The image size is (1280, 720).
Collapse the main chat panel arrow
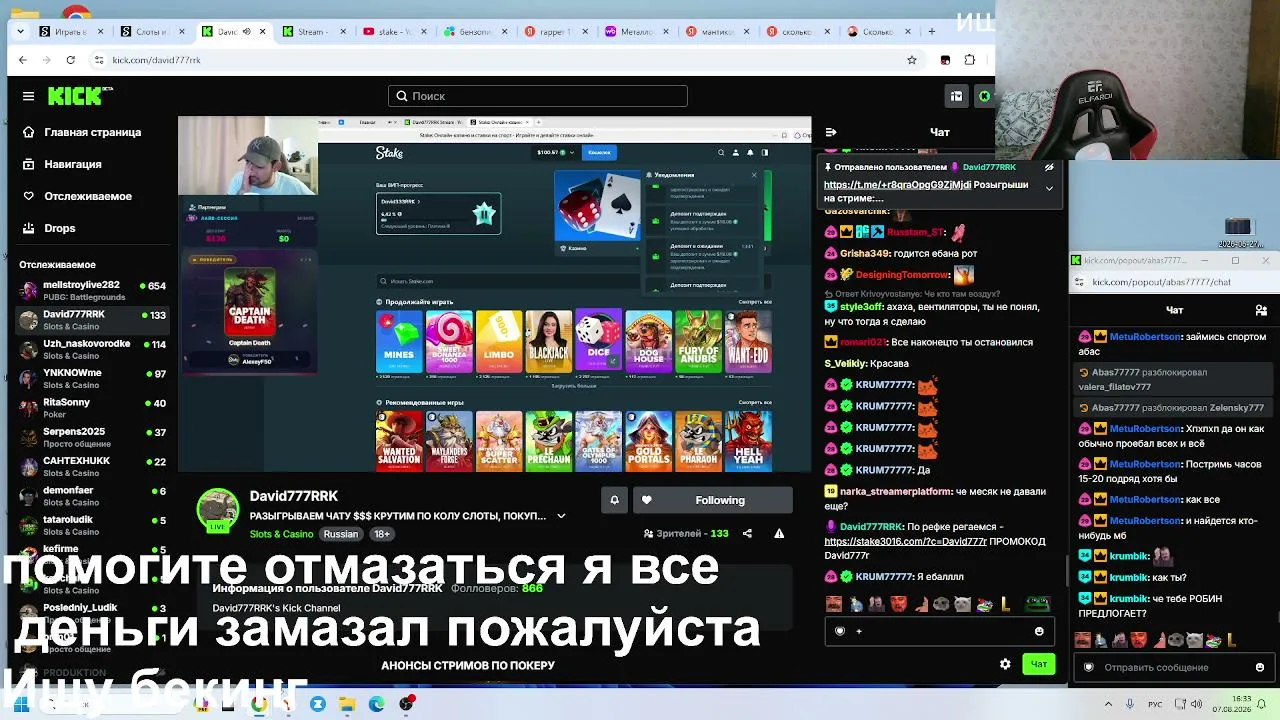tap(831, 132)
